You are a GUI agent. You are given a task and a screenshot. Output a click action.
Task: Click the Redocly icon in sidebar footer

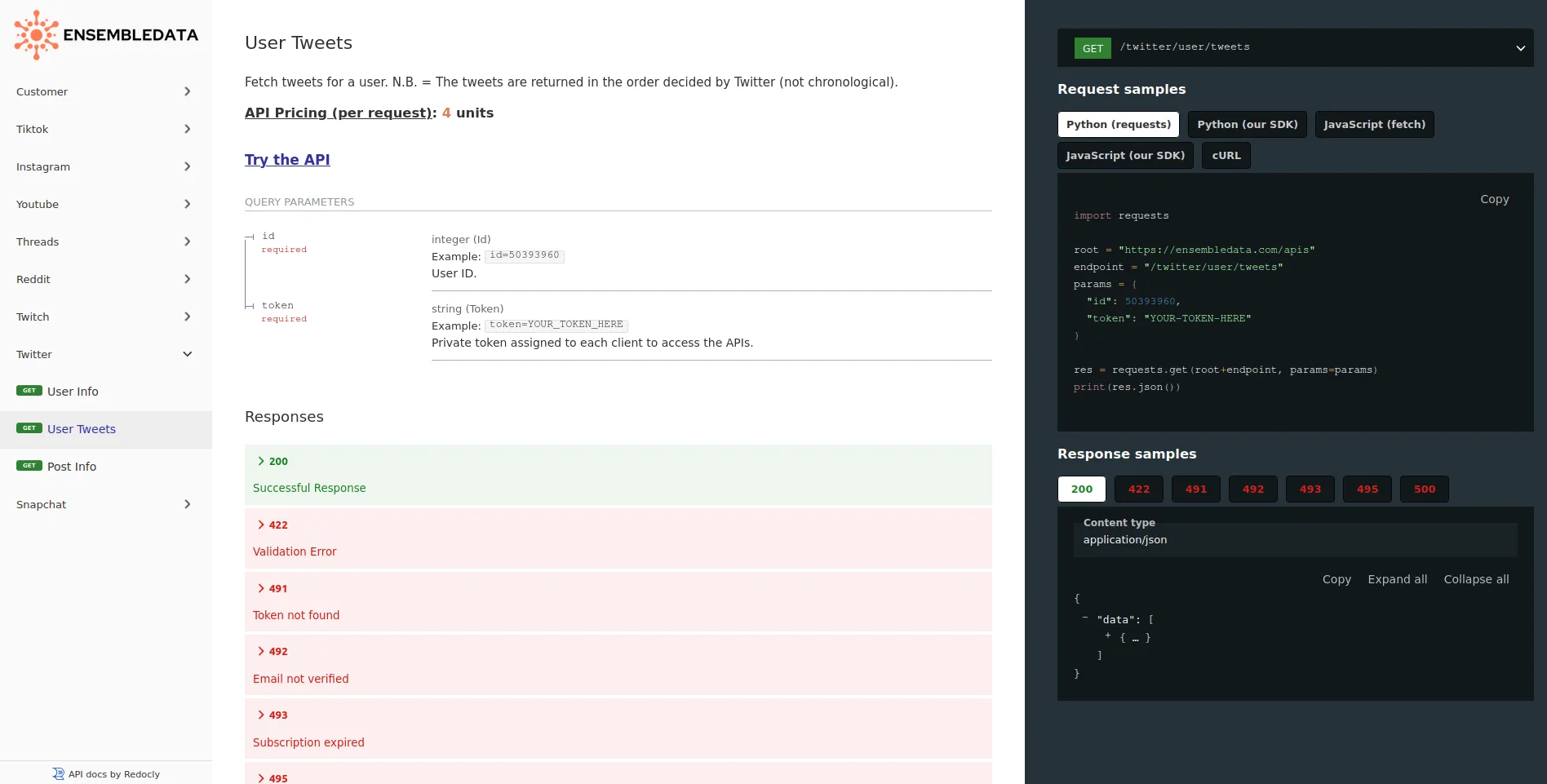[x=58, y=773]
